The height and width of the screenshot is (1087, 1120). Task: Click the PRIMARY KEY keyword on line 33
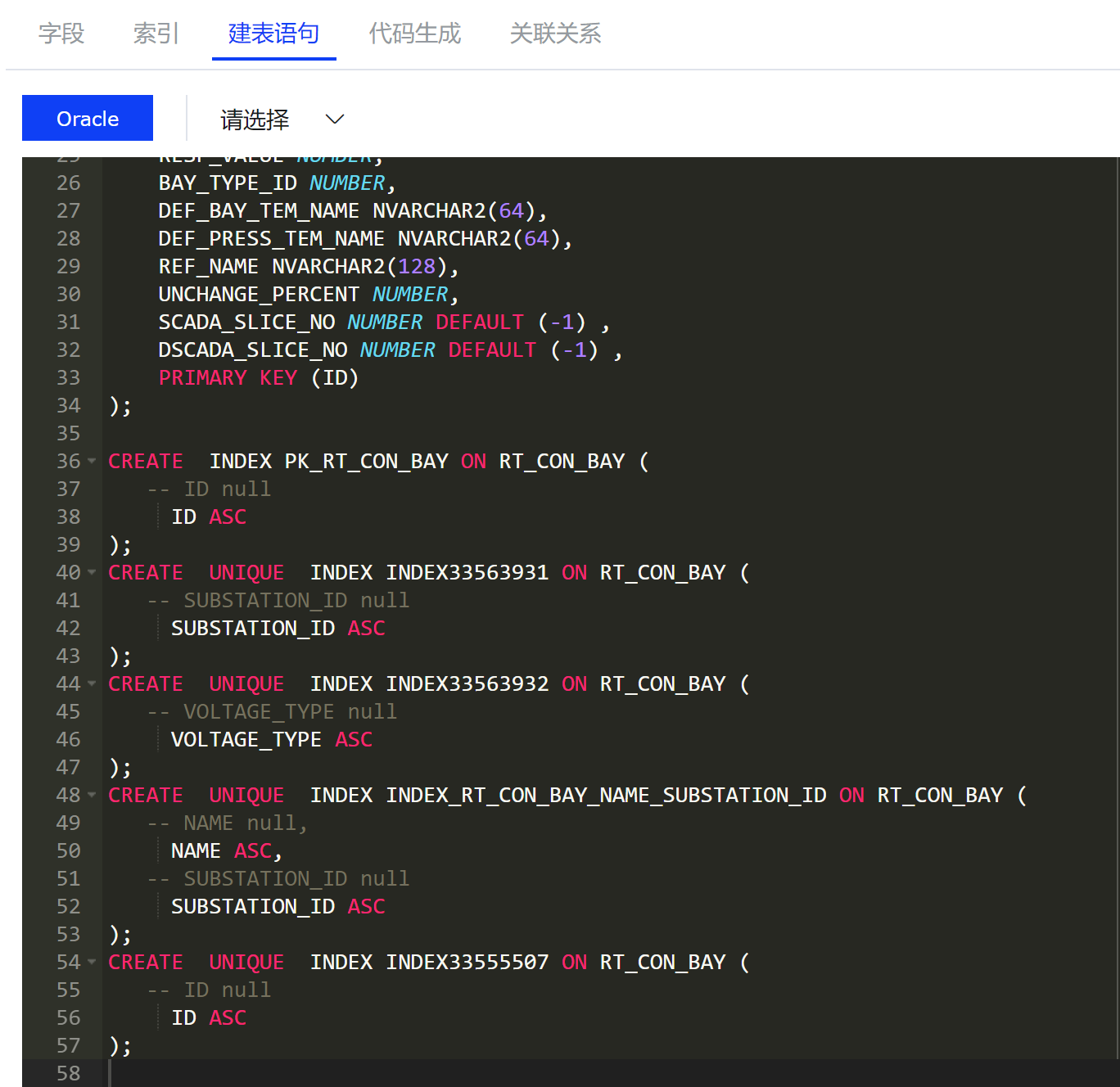228,378
